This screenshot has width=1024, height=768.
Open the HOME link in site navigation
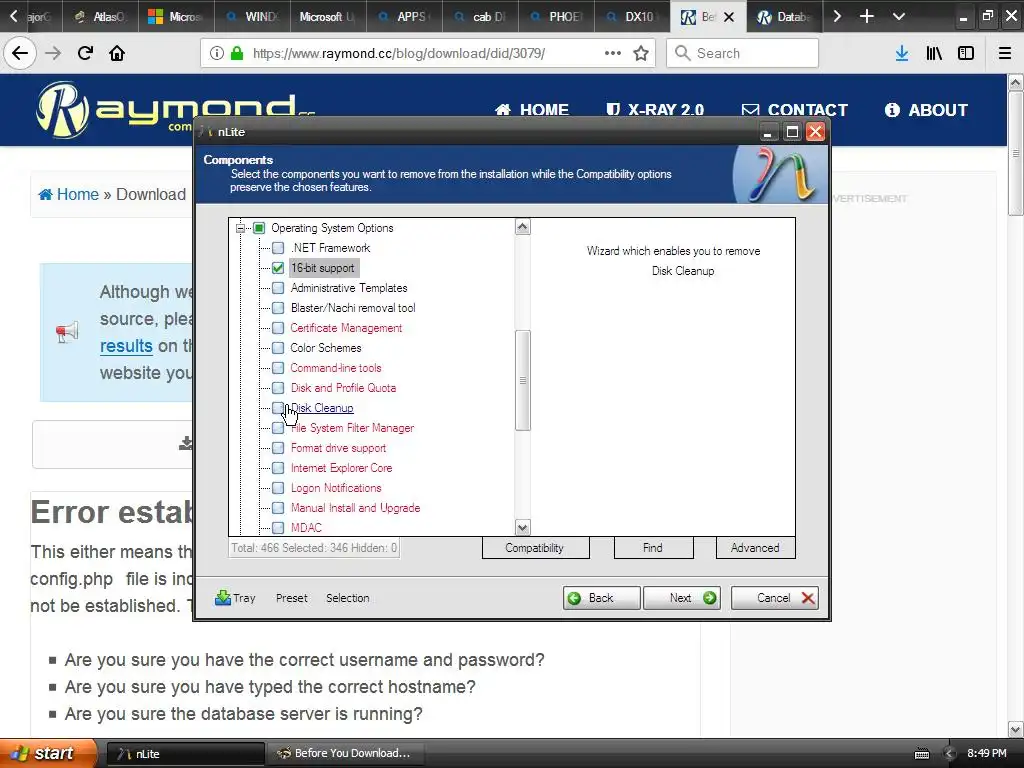point(532,110)
